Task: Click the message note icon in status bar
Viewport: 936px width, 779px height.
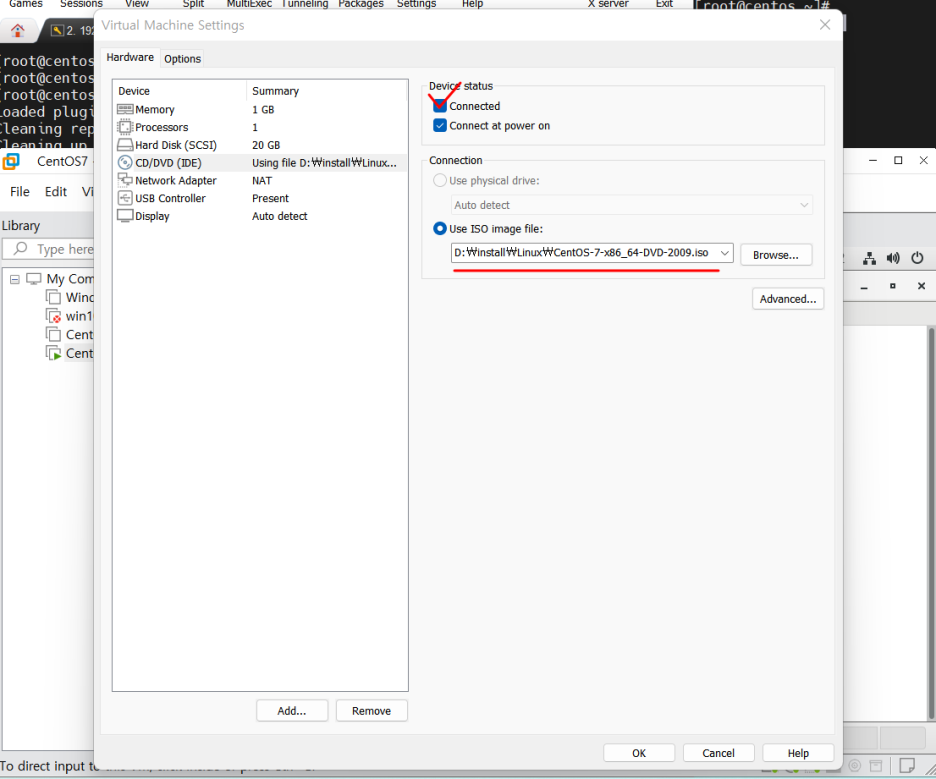Action: click(907, 765)
